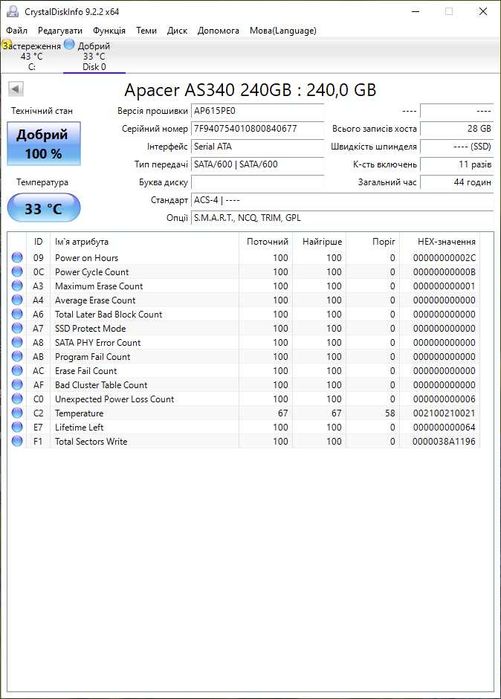501x699 pixels.
Task: Click the serial number field
Action: point(258,129)
